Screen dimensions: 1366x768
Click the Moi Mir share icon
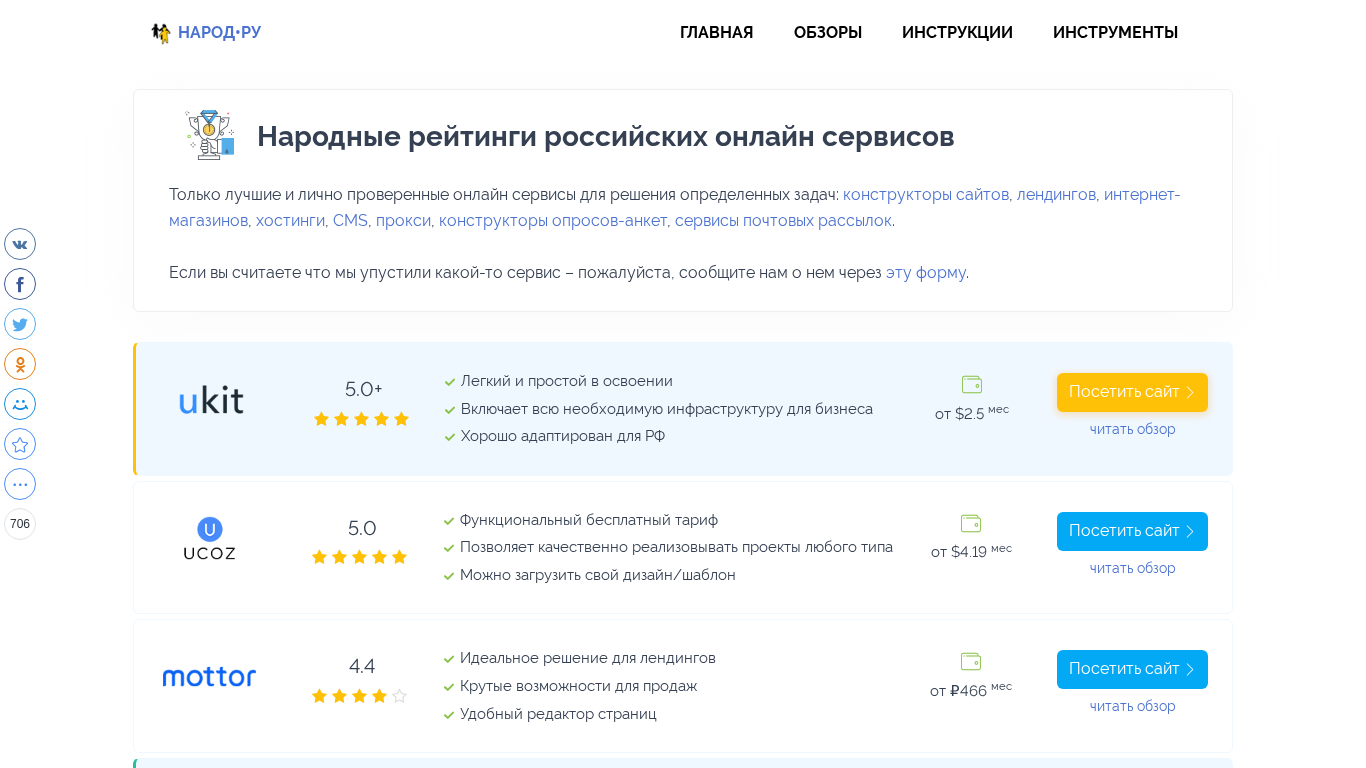pos(20,404)
